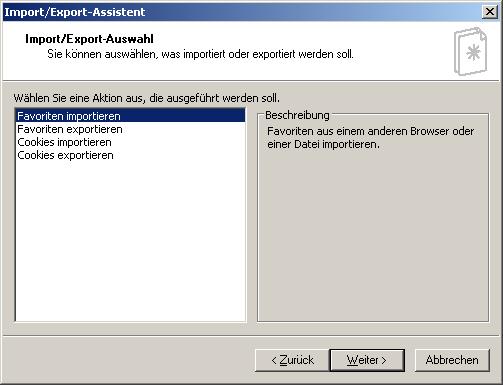Click the wizard document icon in header

pyautogui.click(x=470, y=51)
